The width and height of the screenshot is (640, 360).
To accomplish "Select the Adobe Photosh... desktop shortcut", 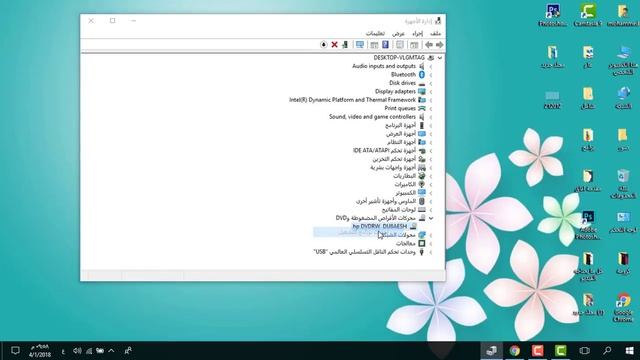I will click(x=588, y=225).
